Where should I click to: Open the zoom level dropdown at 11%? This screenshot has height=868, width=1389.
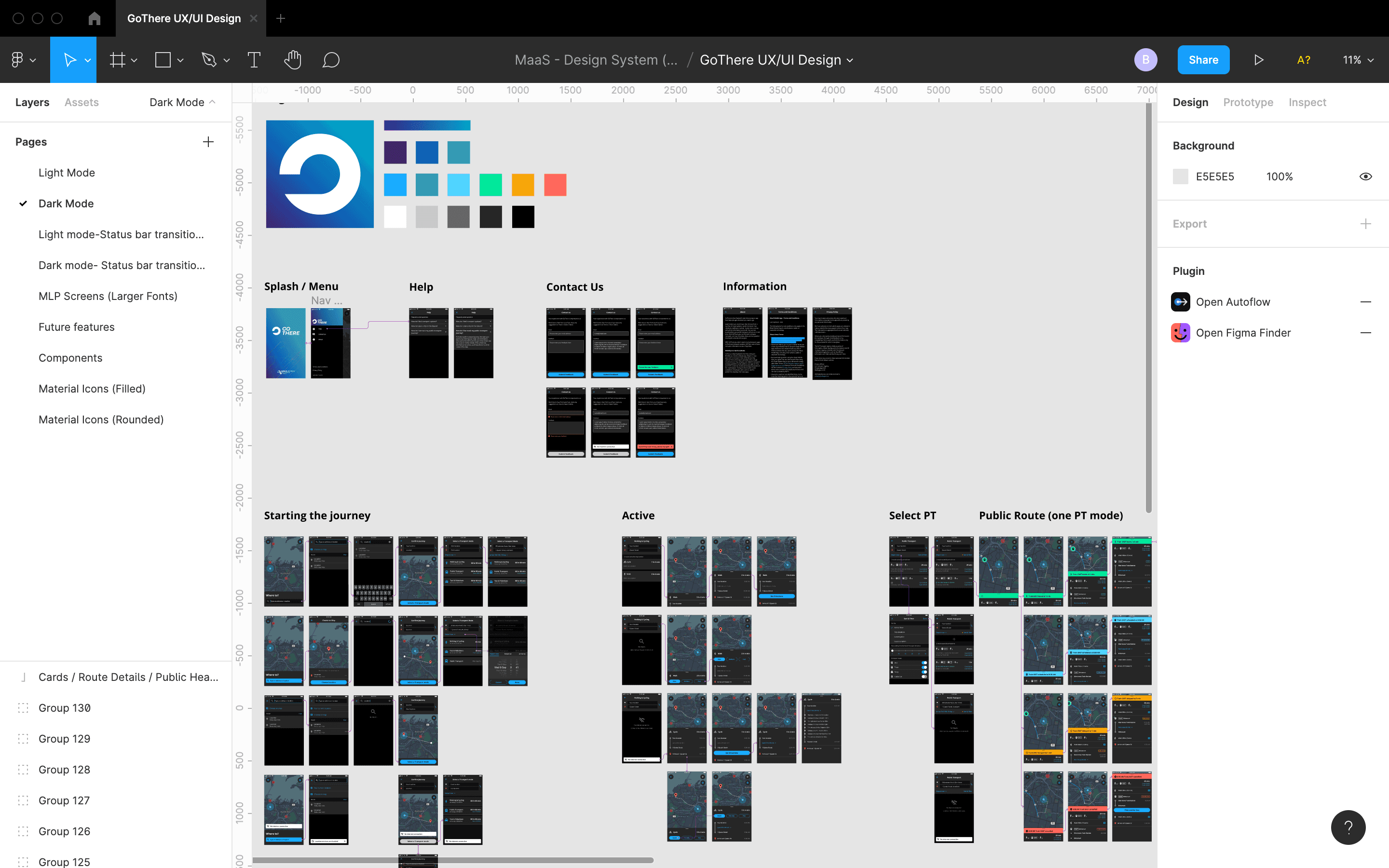point(1358,60)
